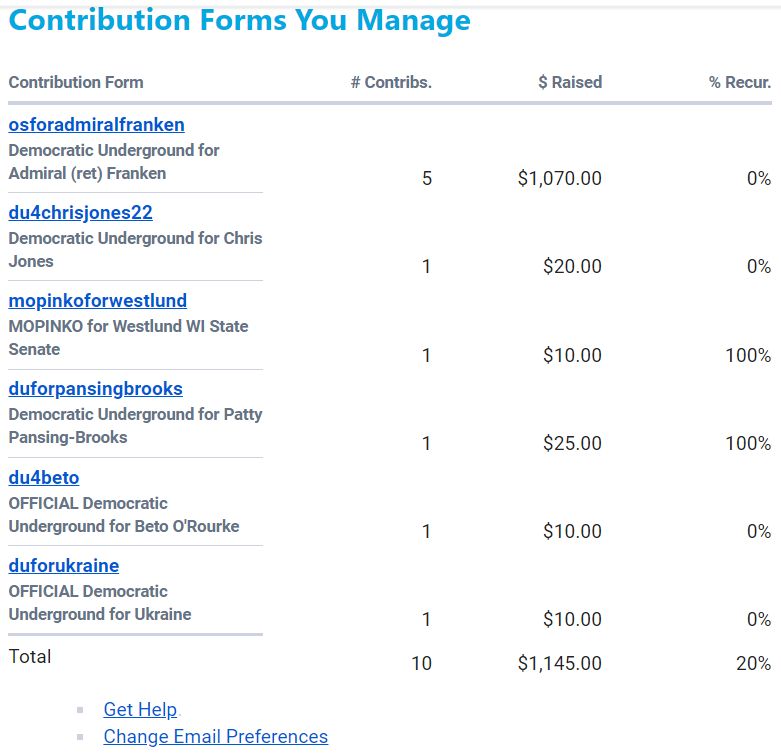
Task: Open the duforukraine form link
Action: click(x=63, y=566)
